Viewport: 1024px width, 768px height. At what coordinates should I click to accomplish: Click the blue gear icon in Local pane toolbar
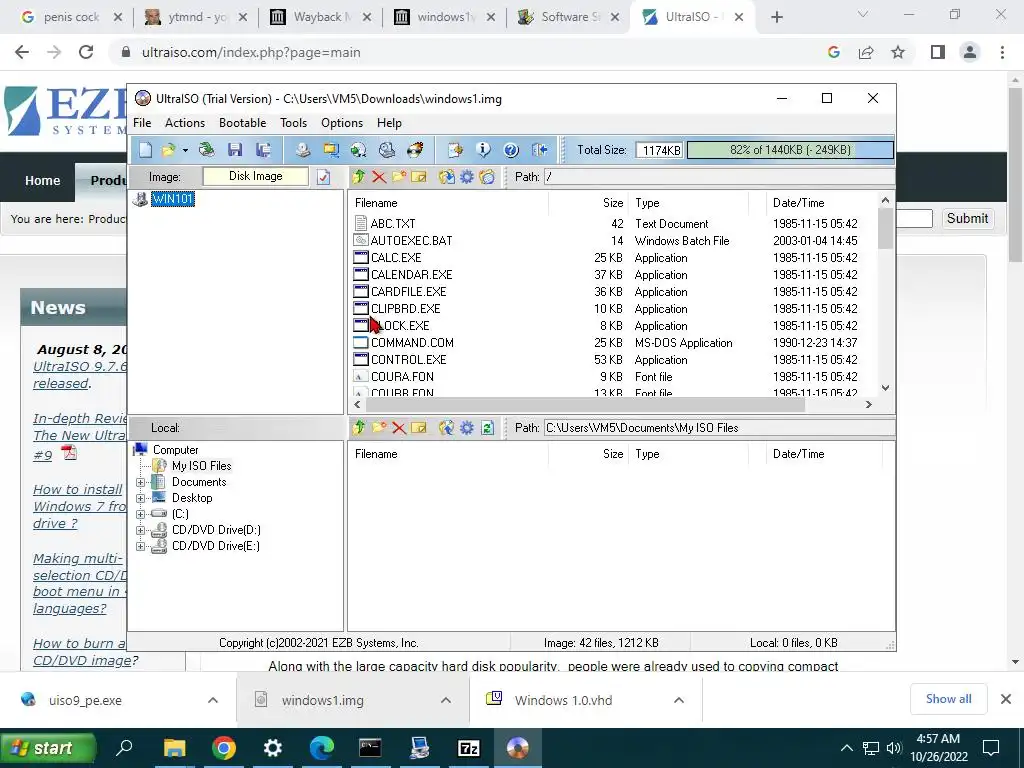coord(466,428)
